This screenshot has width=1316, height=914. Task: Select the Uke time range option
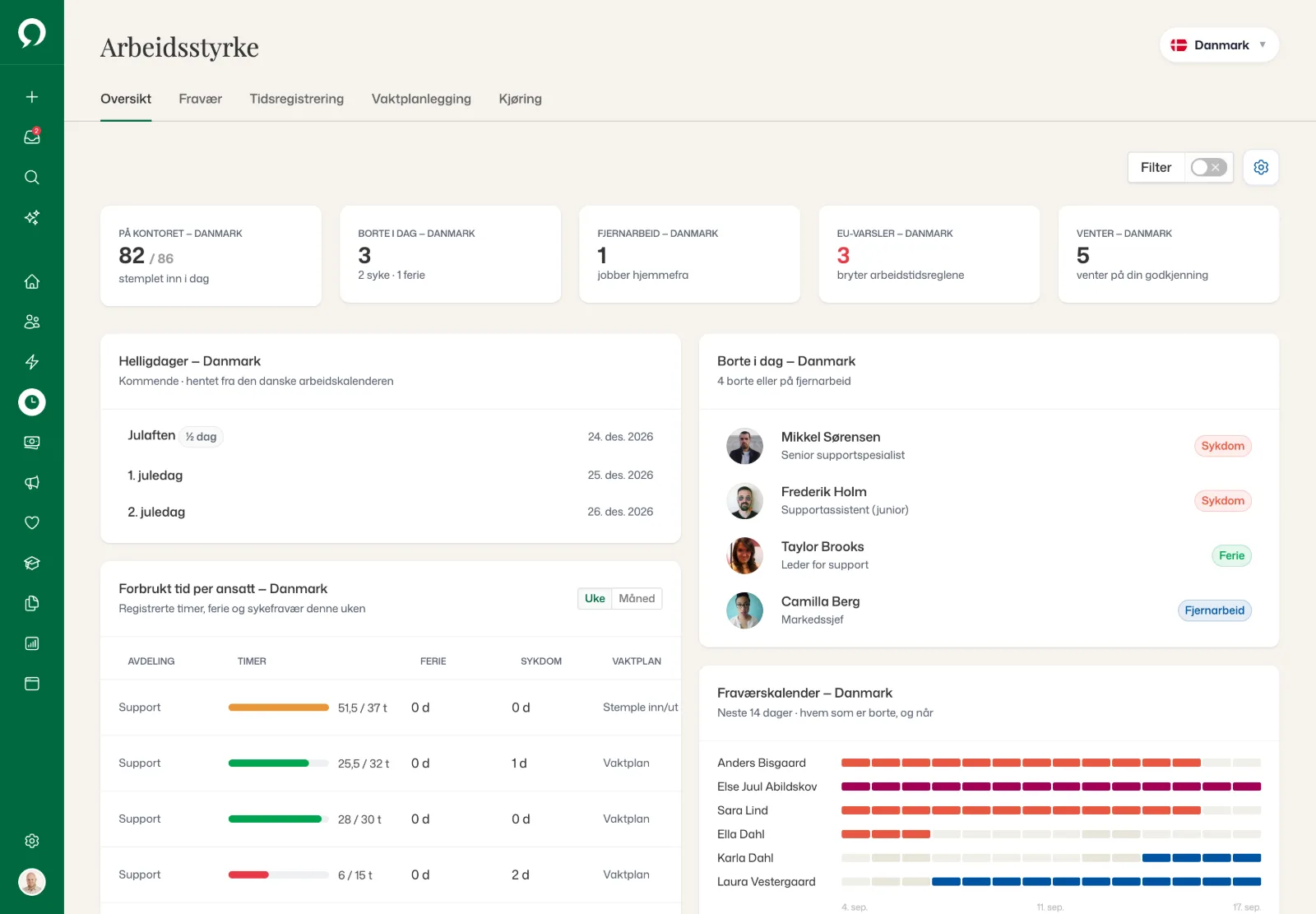pos(595,598)
